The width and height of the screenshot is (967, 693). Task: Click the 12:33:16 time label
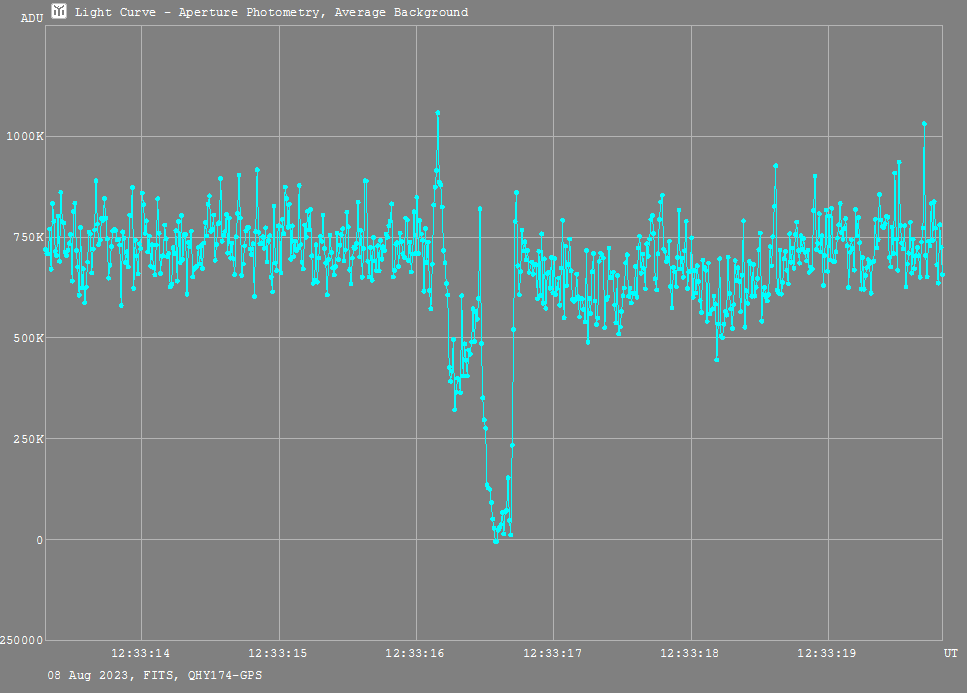(x=414, y=654)
